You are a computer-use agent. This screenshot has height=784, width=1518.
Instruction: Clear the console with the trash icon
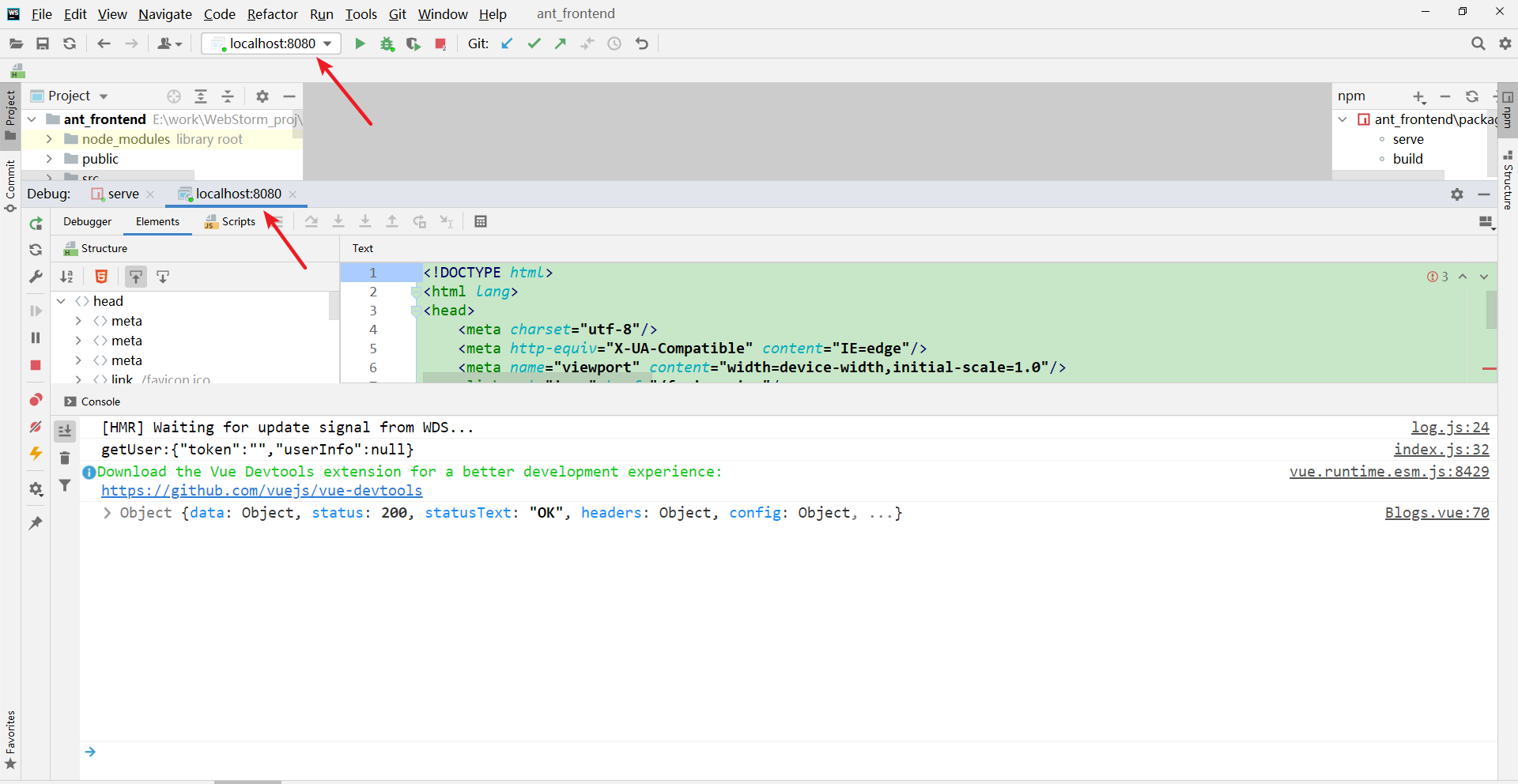[x=65, y=458]
